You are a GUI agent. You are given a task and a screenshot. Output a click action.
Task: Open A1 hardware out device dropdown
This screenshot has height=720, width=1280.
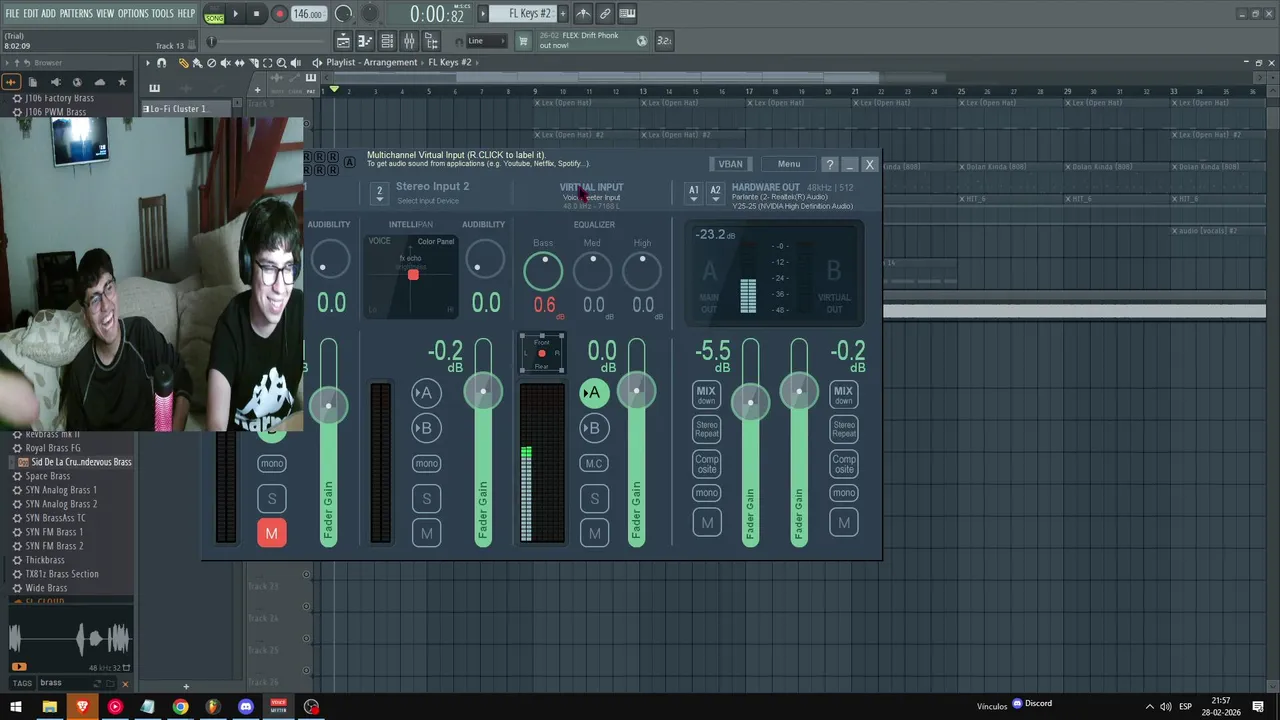click(693, 192)
